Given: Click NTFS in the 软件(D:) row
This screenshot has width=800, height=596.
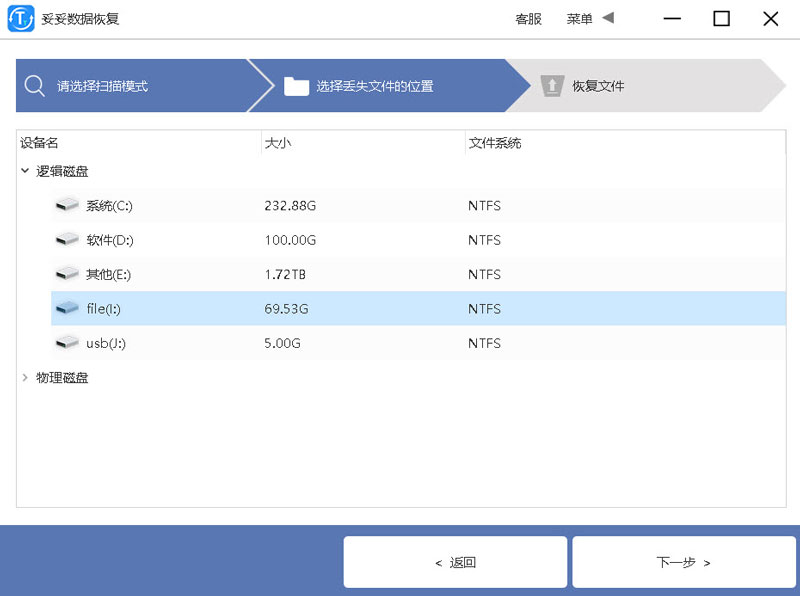Looking at the screenshot, I should click(484, 239).
